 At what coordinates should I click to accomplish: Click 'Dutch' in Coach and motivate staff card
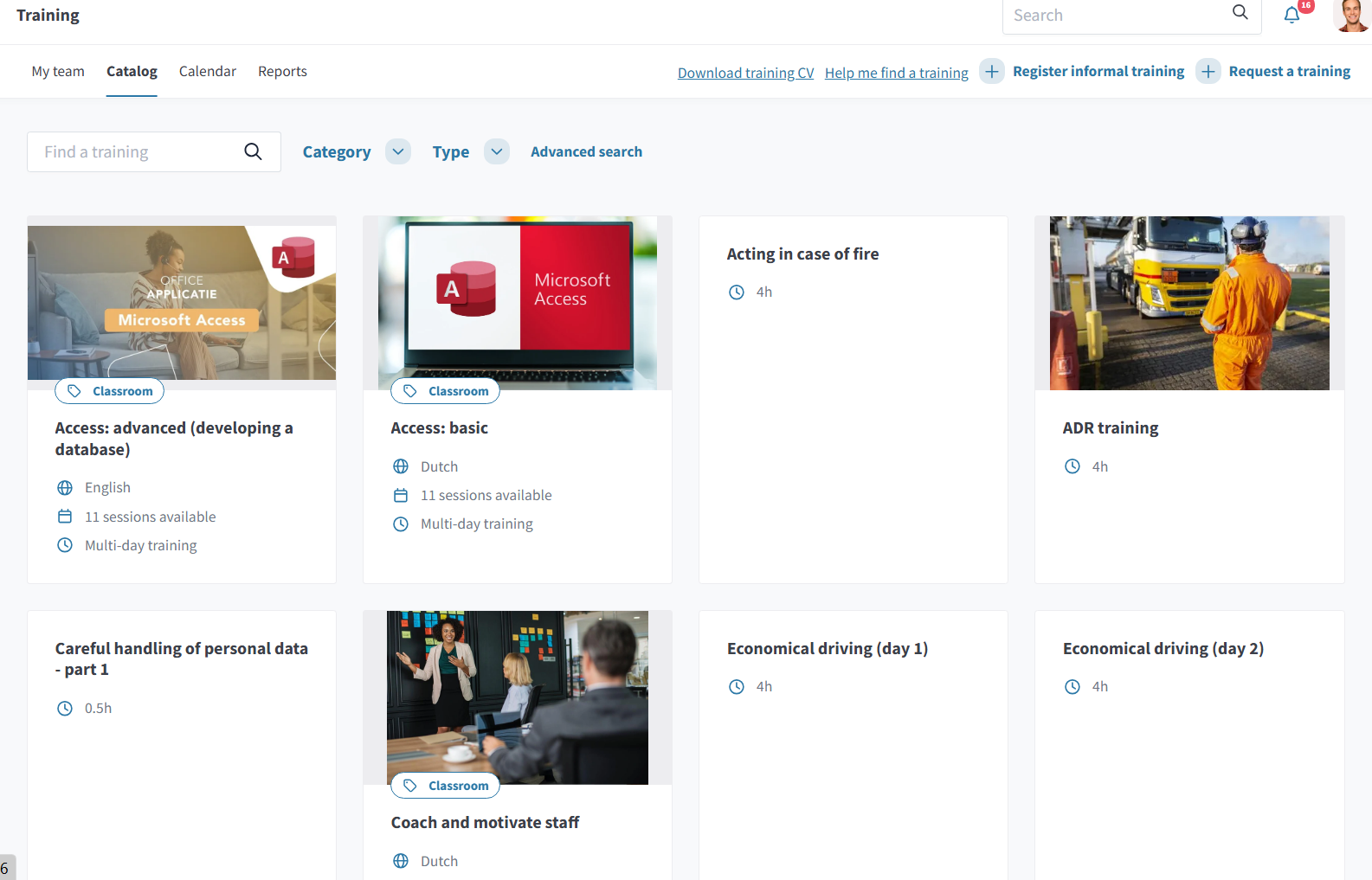[x=439, y=861]
